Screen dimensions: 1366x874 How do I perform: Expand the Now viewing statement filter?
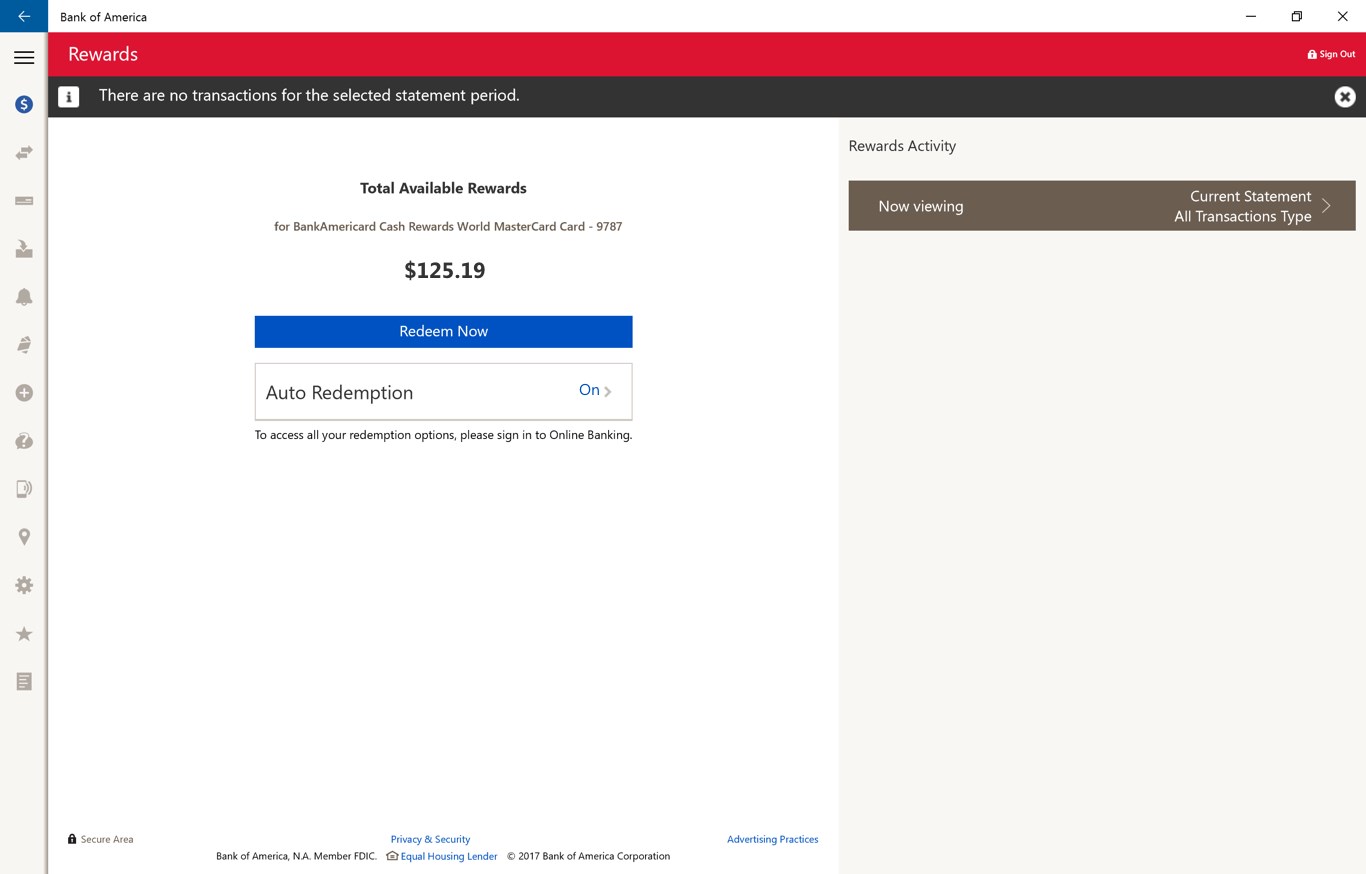point(1101,206)
